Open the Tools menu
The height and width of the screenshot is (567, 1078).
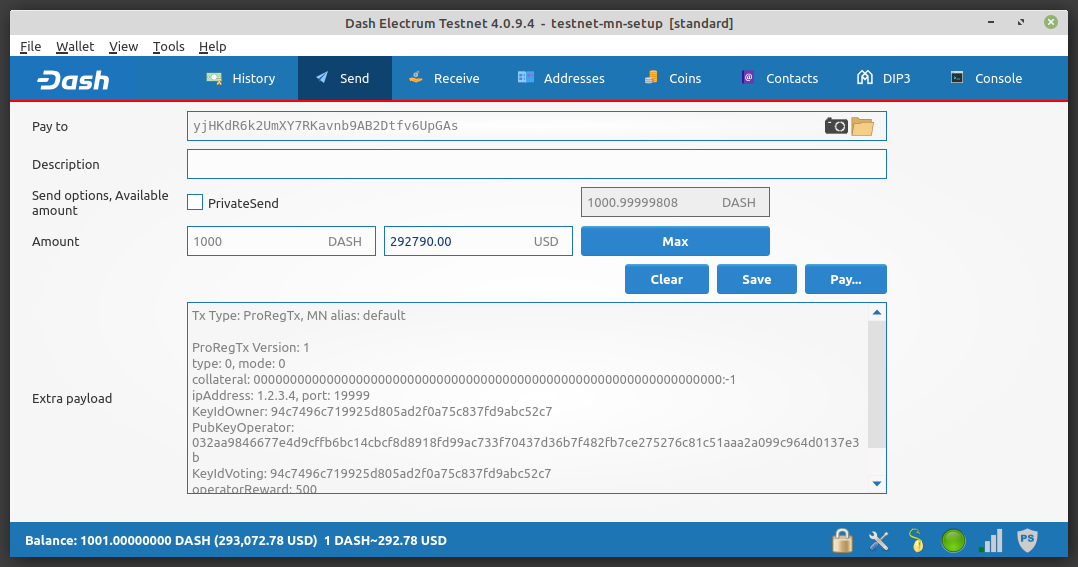168,46
